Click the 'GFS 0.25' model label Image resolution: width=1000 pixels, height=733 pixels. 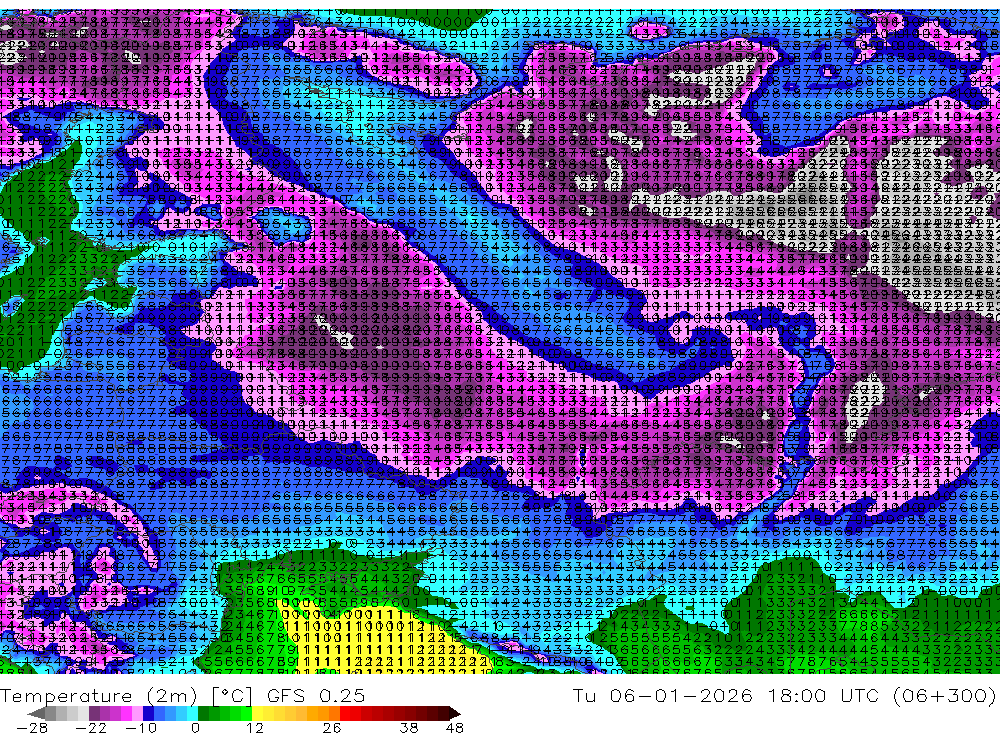pyautogui.click(x=316, y=696)
